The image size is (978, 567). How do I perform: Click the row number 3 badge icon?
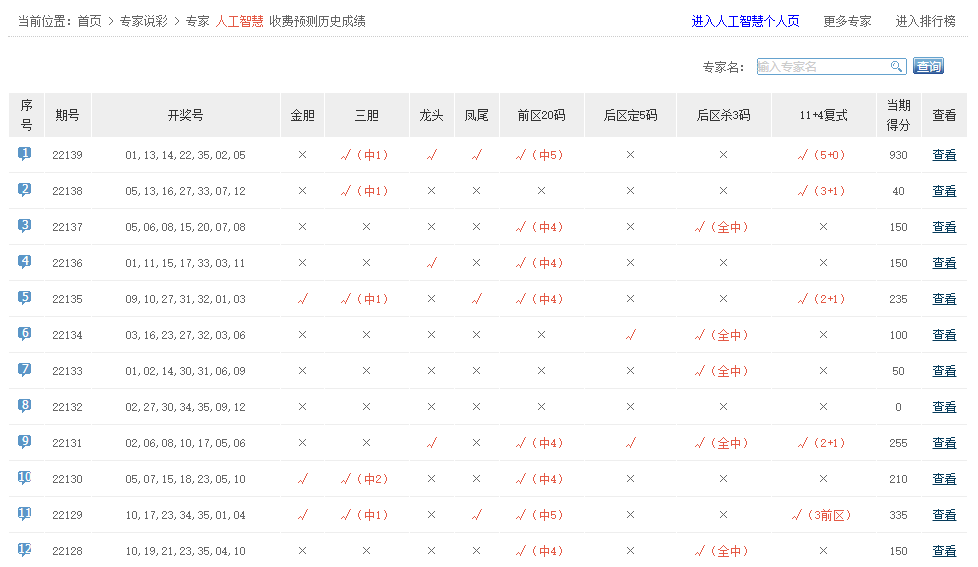tap(25, 226)
